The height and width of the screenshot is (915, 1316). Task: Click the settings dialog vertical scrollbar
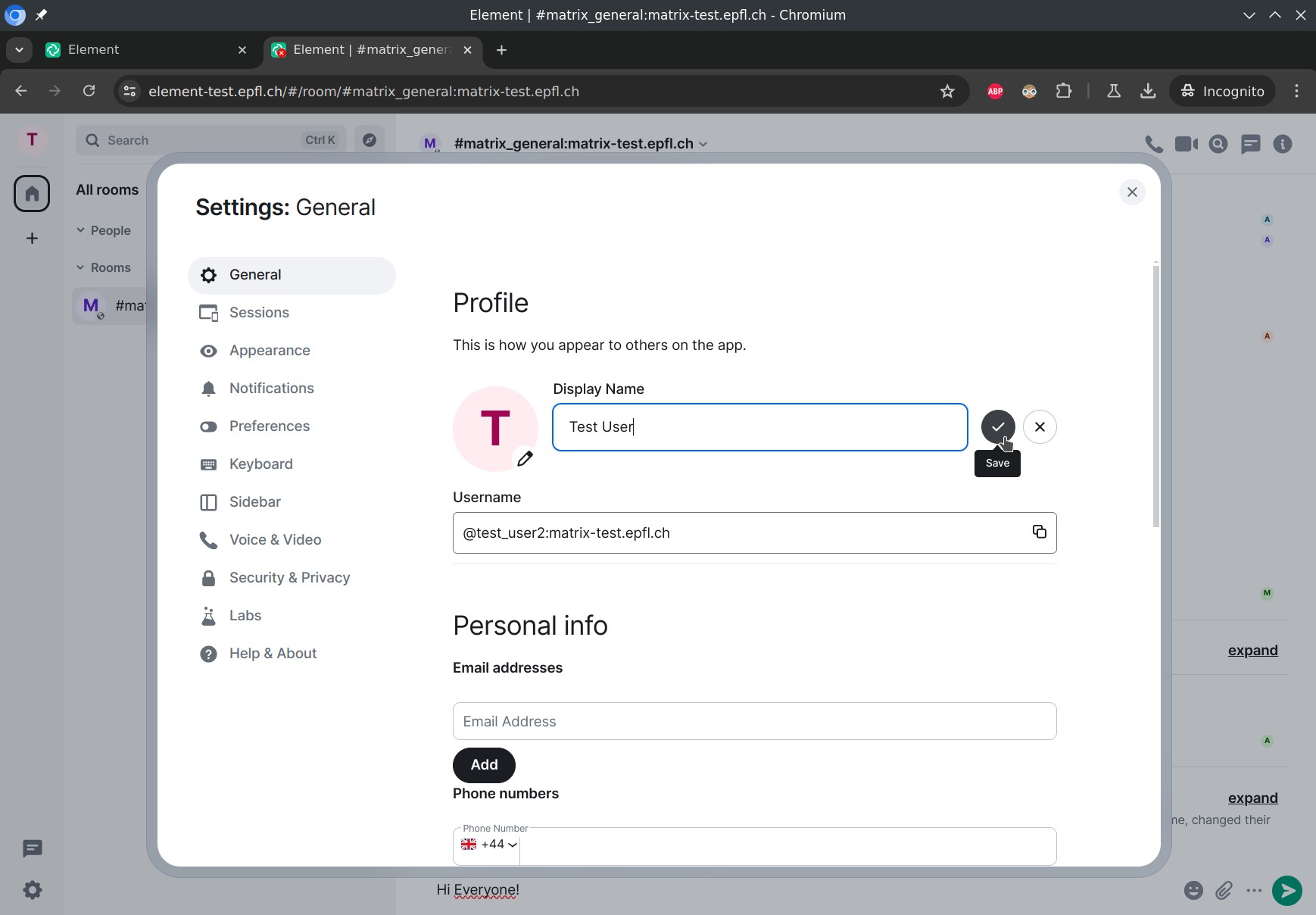(1155, 394)
